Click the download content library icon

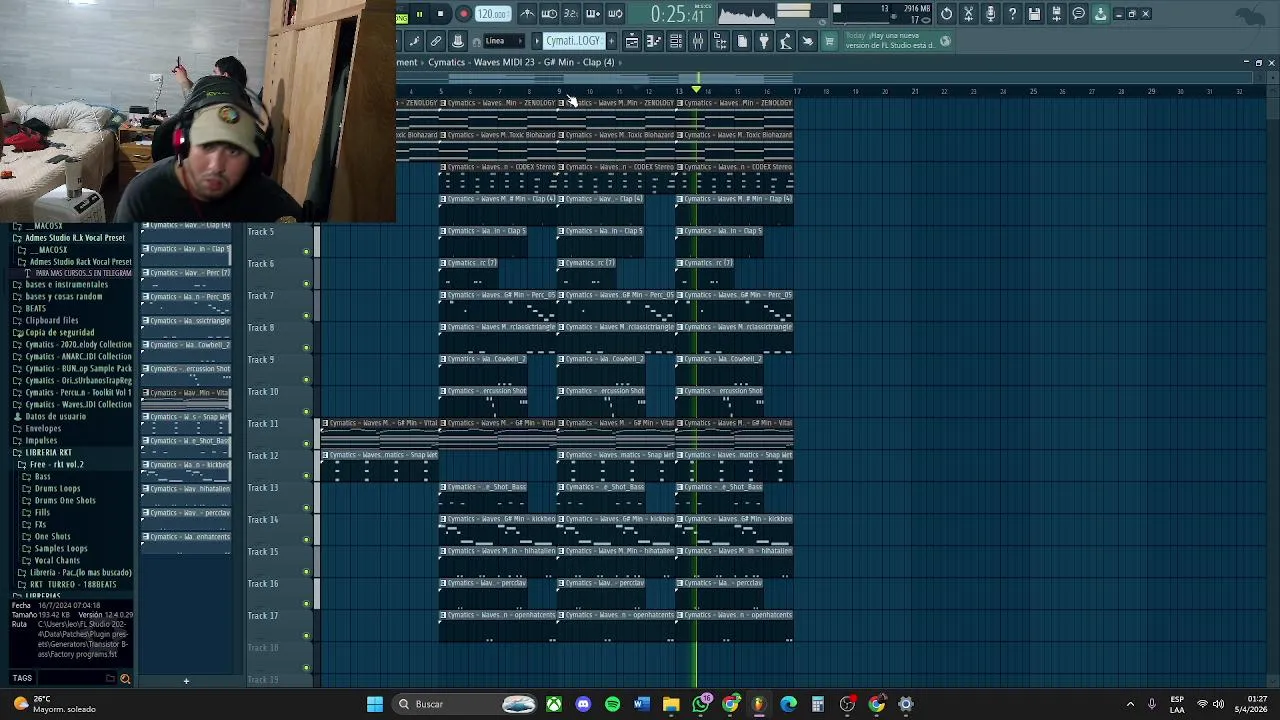[x=1100, y=14]
